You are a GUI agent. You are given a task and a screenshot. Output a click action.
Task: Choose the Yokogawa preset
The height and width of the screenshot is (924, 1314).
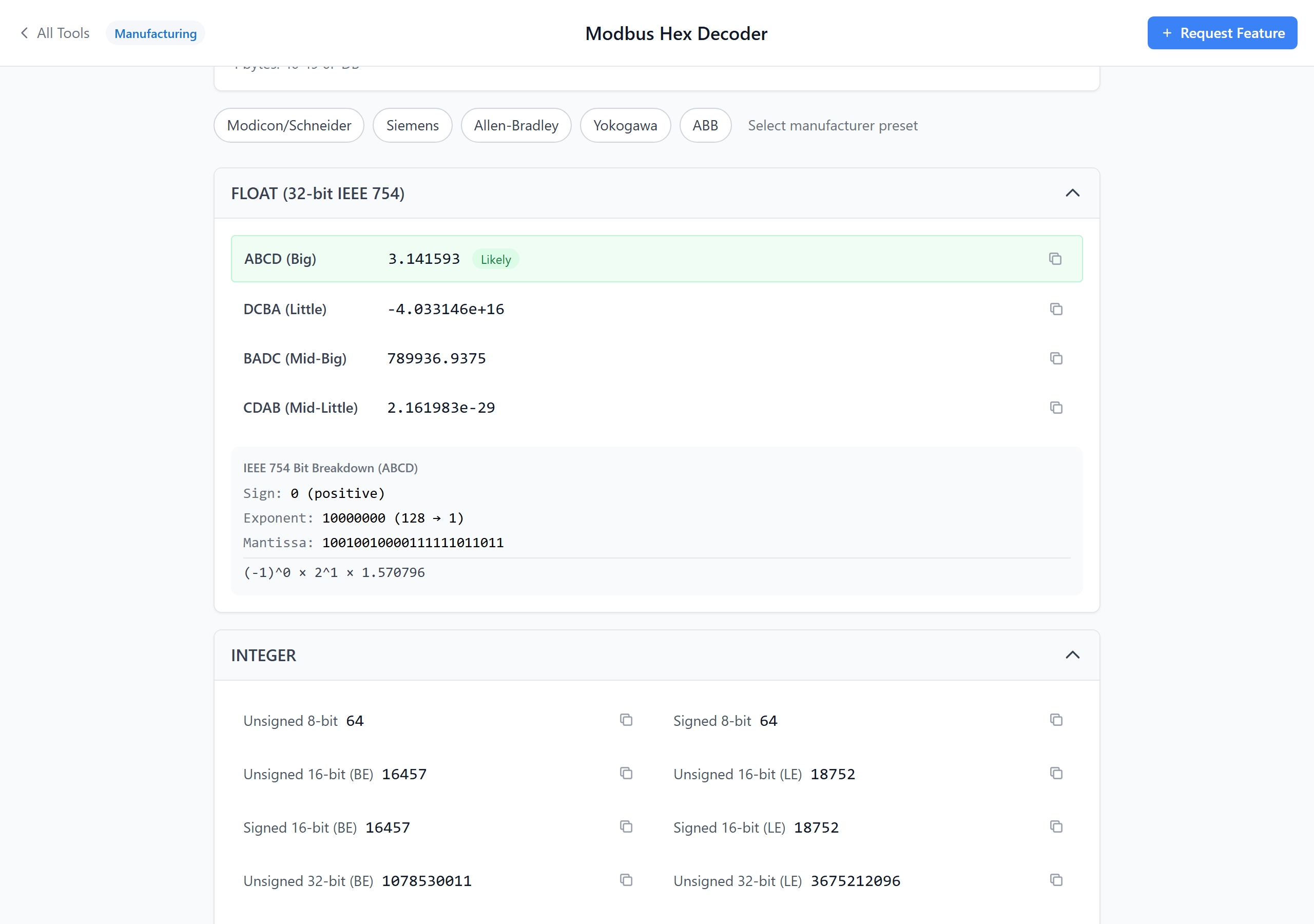click(625, 125)
